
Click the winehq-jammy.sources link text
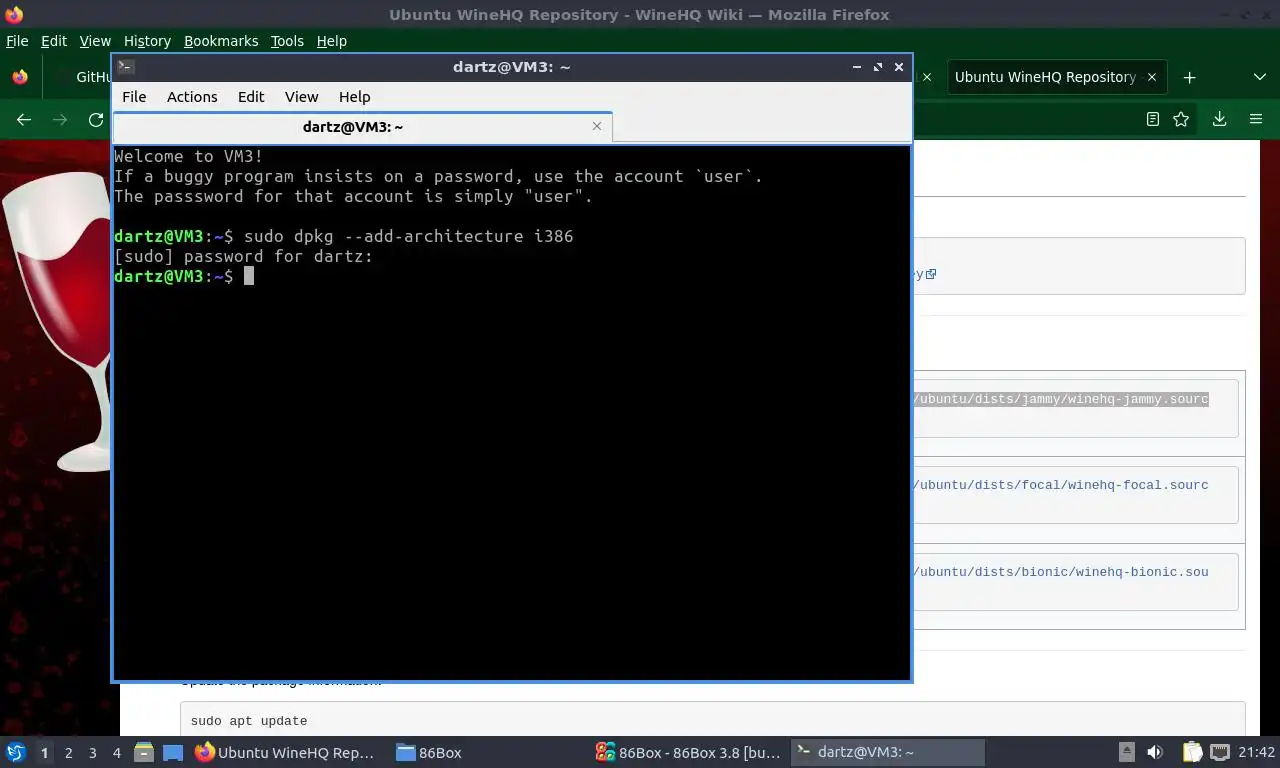pos(1061,399)
